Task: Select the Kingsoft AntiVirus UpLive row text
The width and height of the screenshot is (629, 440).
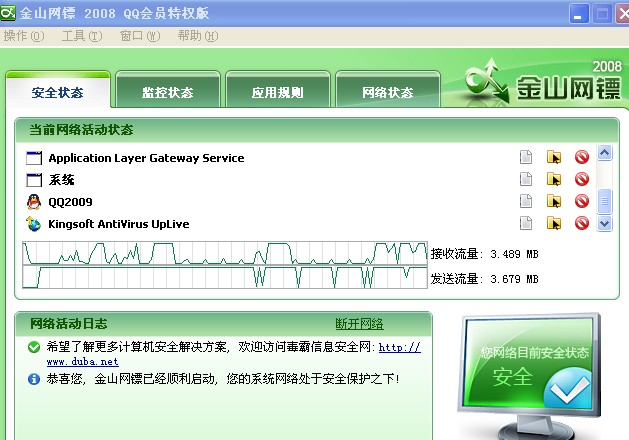Action: 119,224
